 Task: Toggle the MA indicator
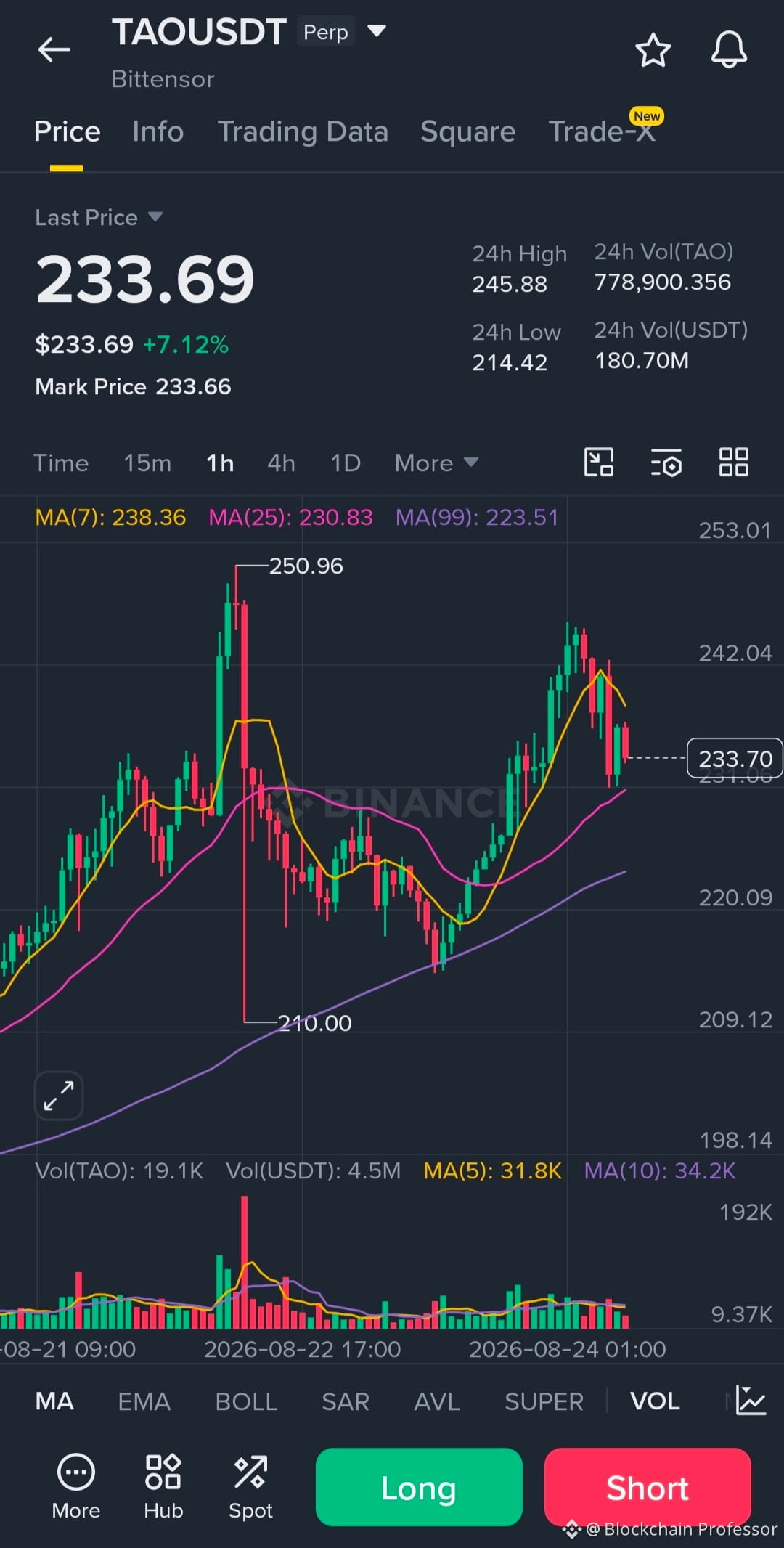[x=54, y=1401]
